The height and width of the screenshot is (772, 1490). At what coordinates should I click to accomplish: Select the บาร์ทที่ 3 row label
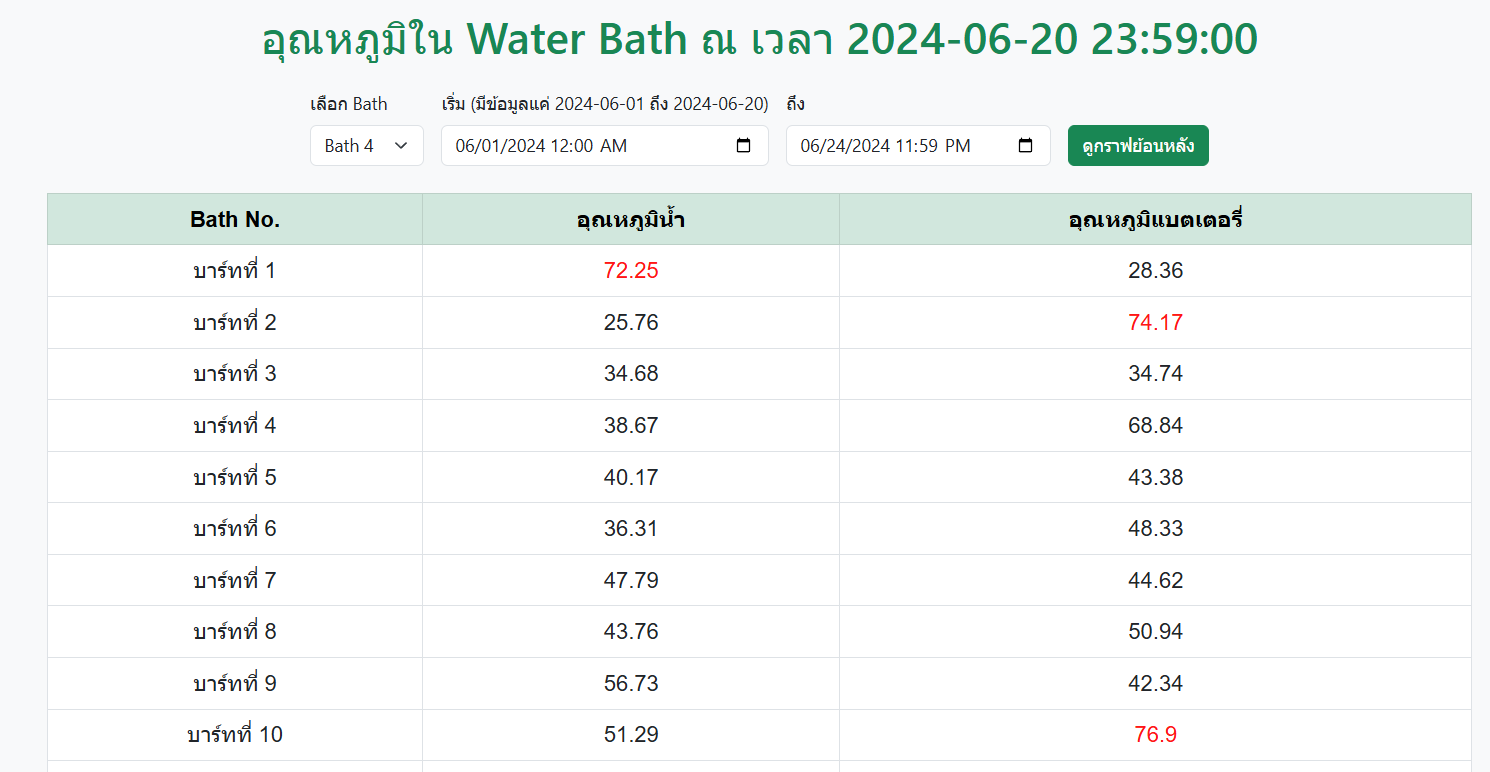coord(235,374)
